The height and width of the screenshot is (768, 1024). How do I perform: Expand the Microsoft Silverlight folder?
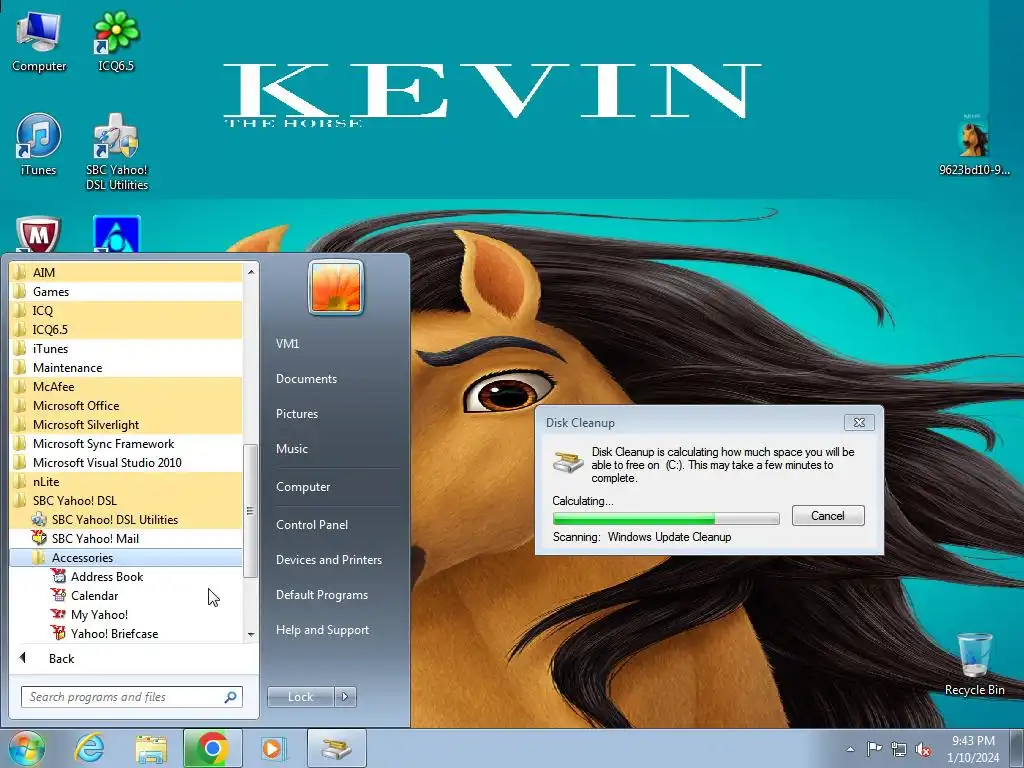(x=126, y=424)
